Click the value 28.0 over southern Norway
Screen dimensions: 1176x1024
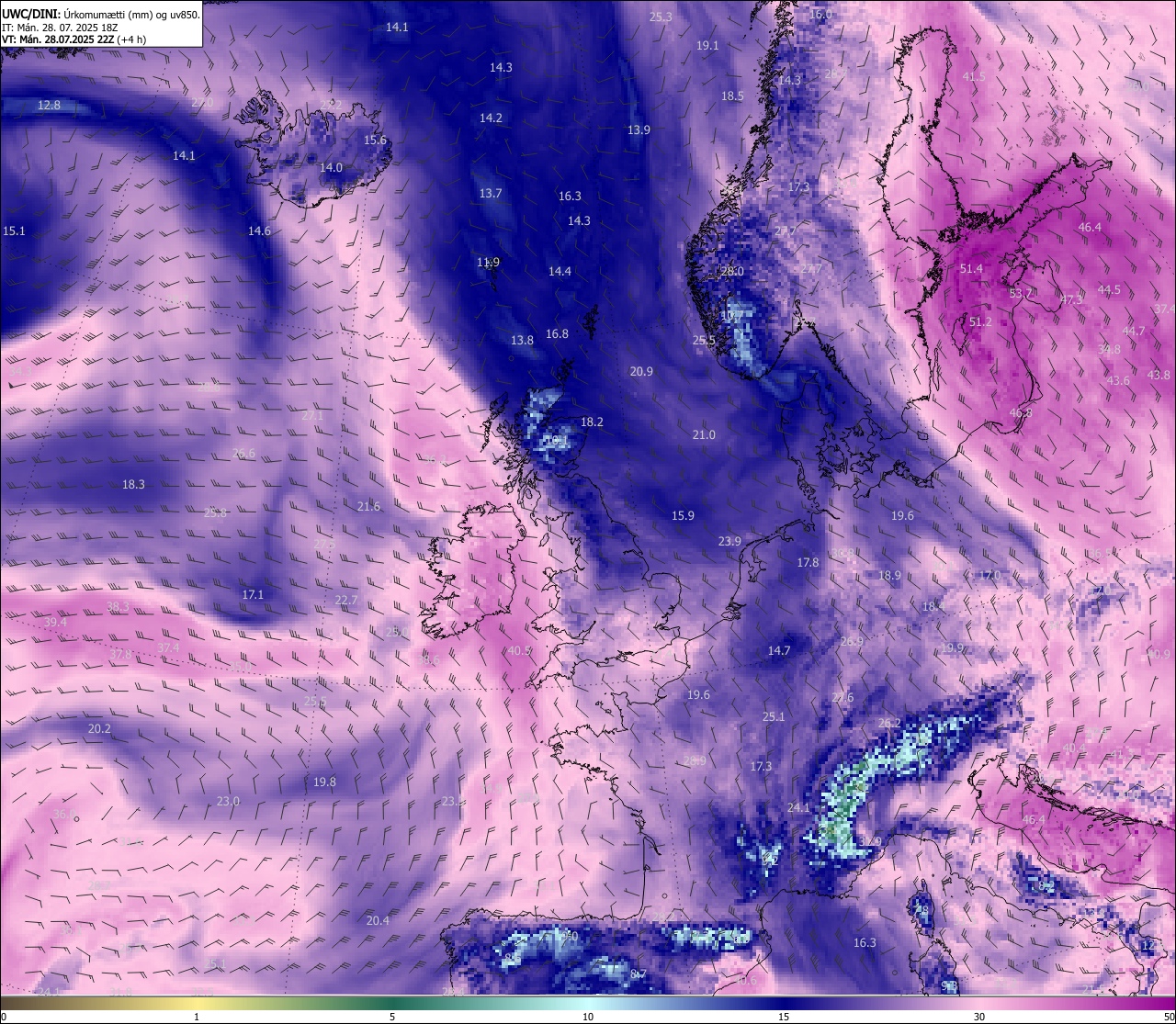click(732, 272)
